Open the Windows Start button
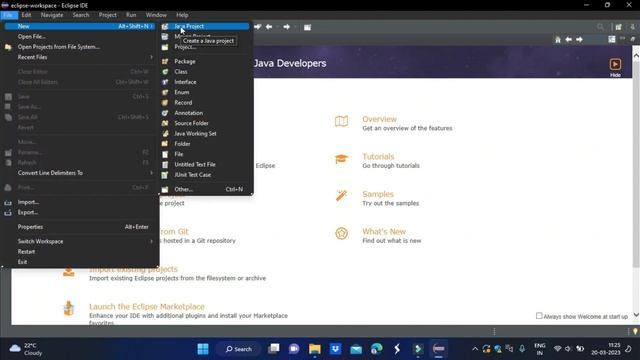The height and width of the screenshot is (360, 640). [203, 349]
